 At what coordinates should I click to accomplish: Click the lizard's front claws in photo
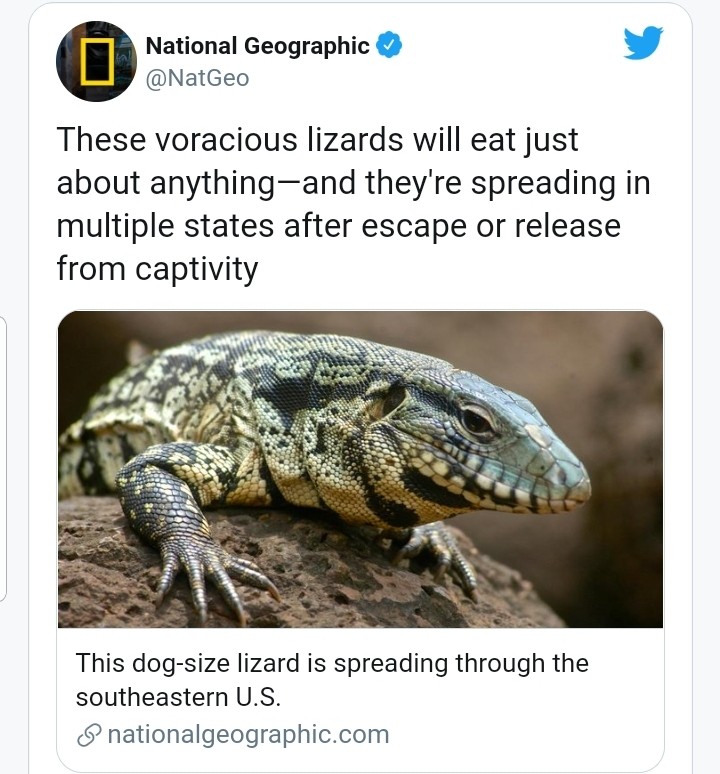(x=212, y=580)
